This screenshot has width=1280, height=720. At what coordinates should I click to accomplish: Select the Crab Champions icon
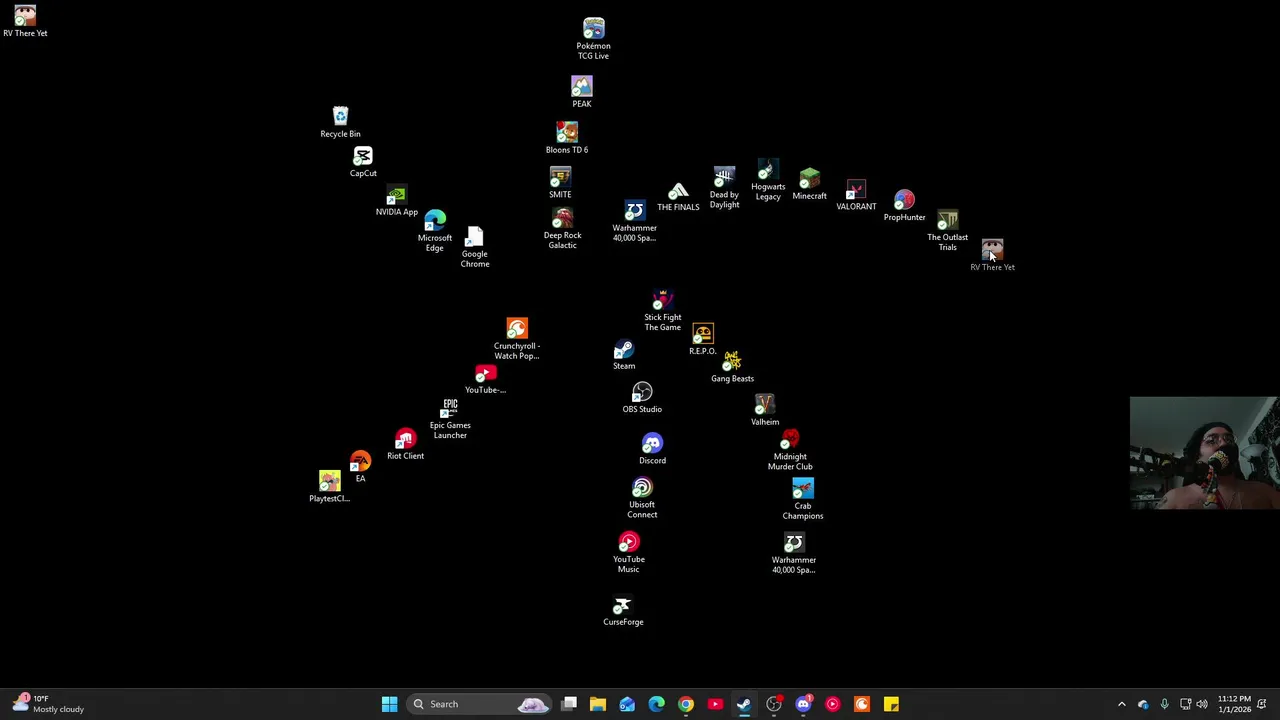(803, 499)
